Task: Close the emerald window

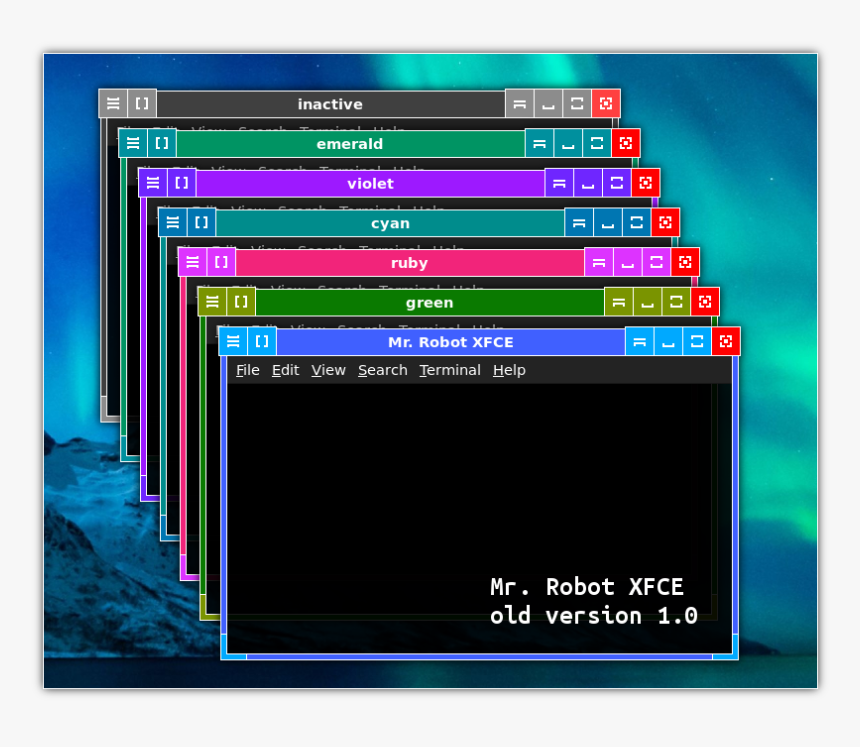Action: pos(626,143)
